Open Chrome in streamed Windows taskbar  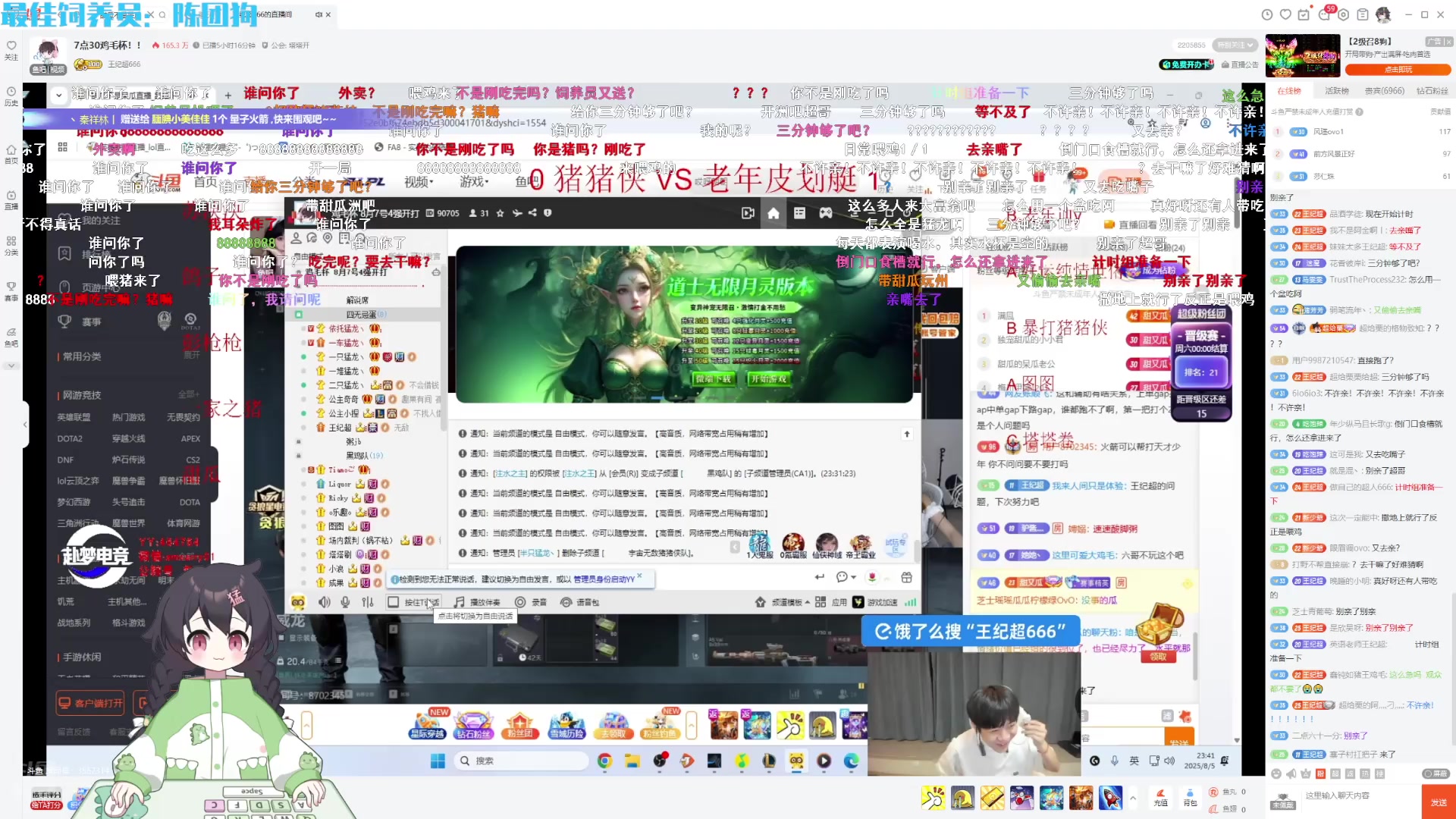click(604, 761)
